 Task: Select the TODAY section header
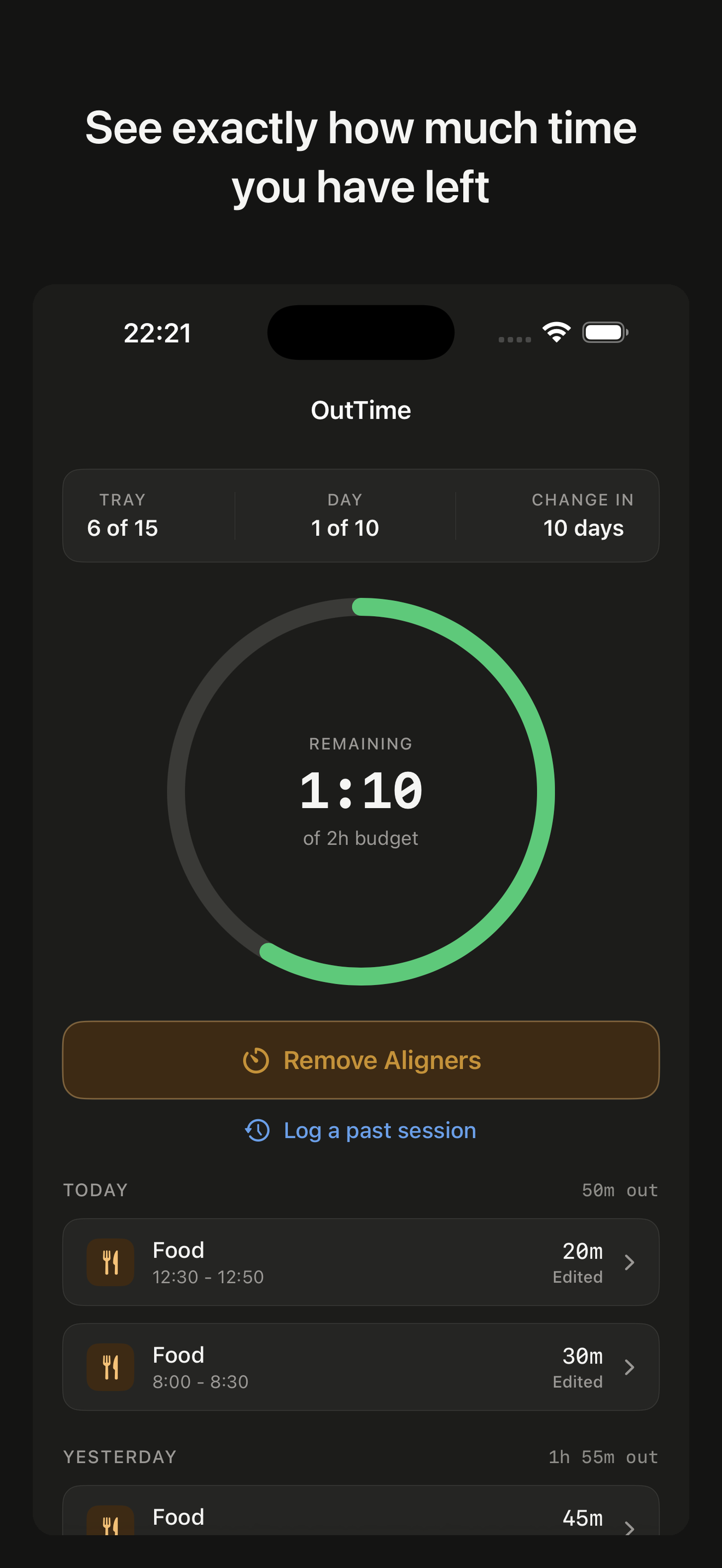tap(95, 1190)
